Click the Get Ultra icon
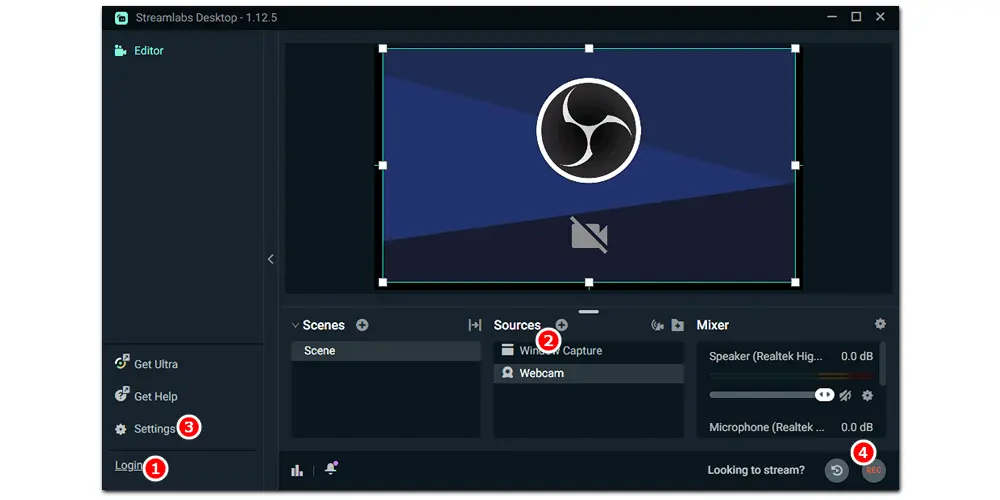1000x500 pixels. tap(122, 363)
